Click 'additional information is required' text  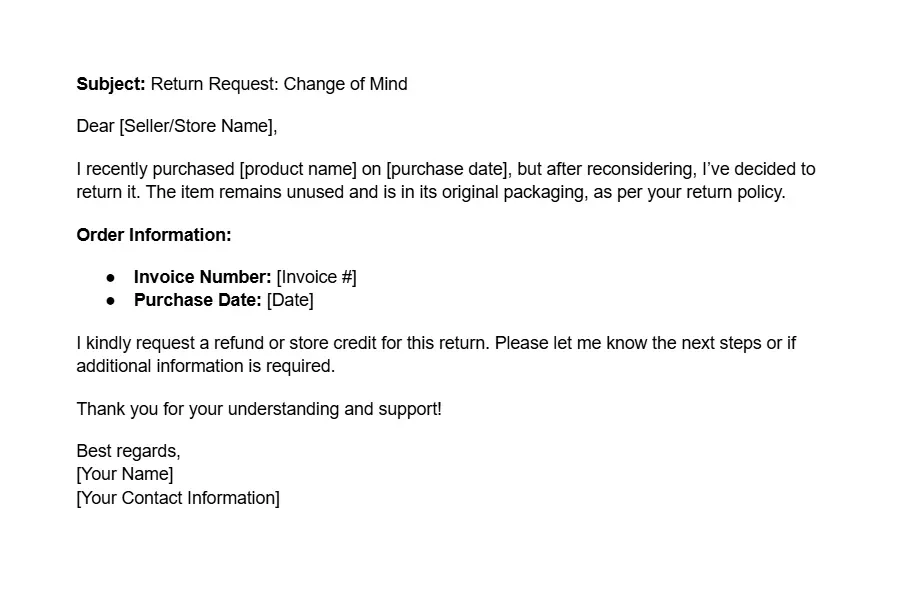pyautogui.click(x=206, y=366)
